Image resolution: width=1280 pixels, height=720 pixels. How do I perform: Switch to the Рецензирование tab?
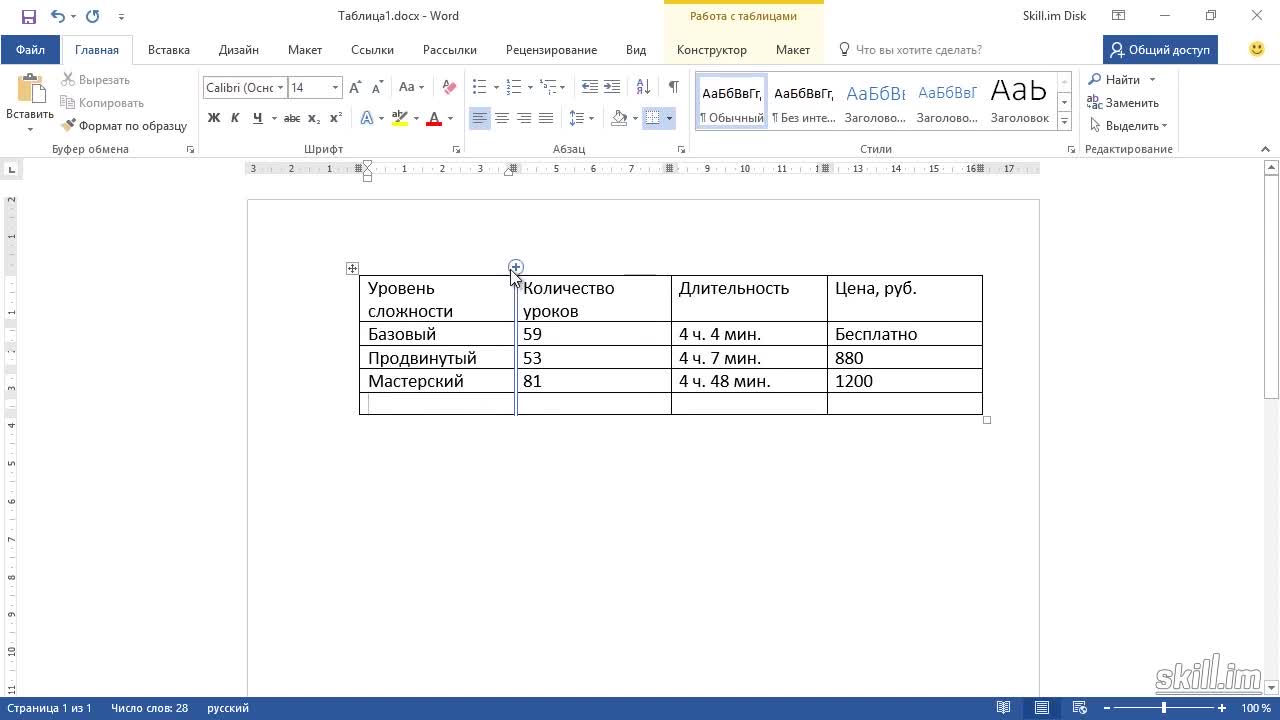tap(551, 50)
